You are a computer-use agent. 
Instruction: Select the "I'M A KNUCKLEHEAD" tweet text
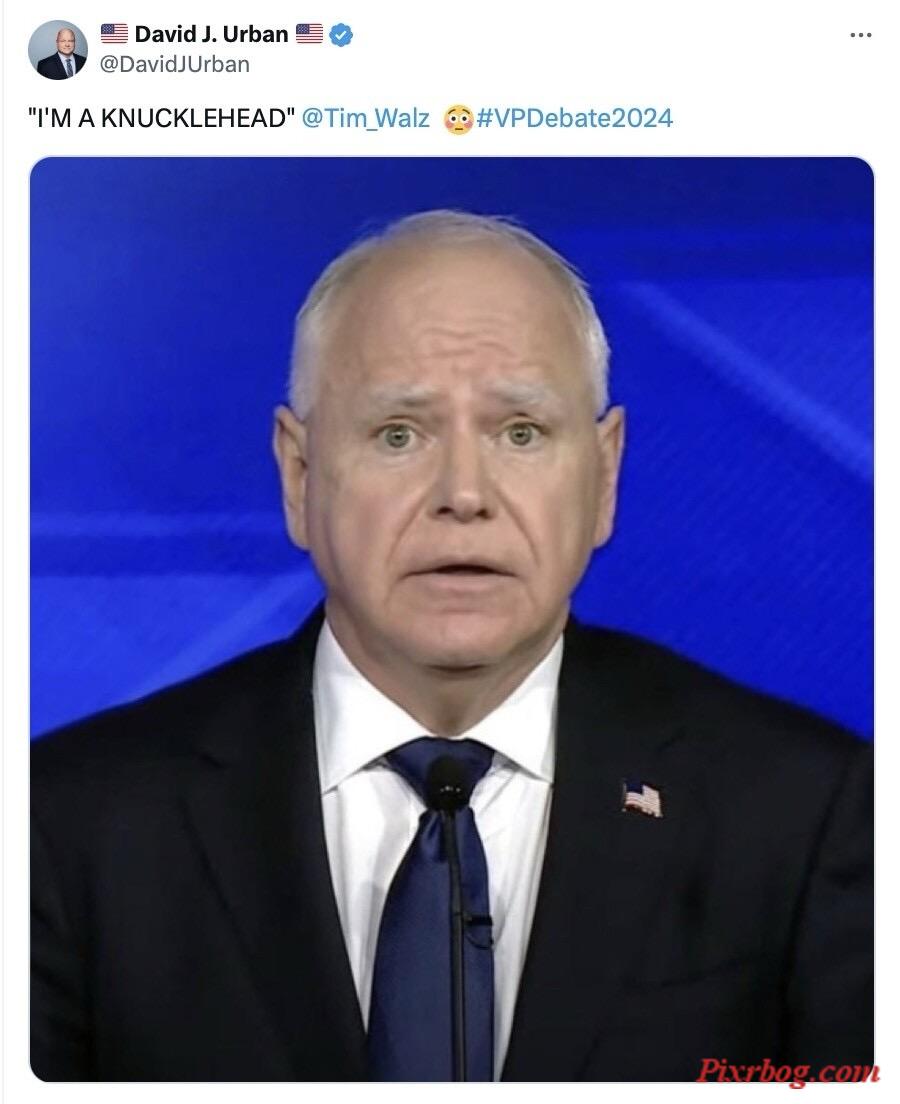[x=162, y=118]
